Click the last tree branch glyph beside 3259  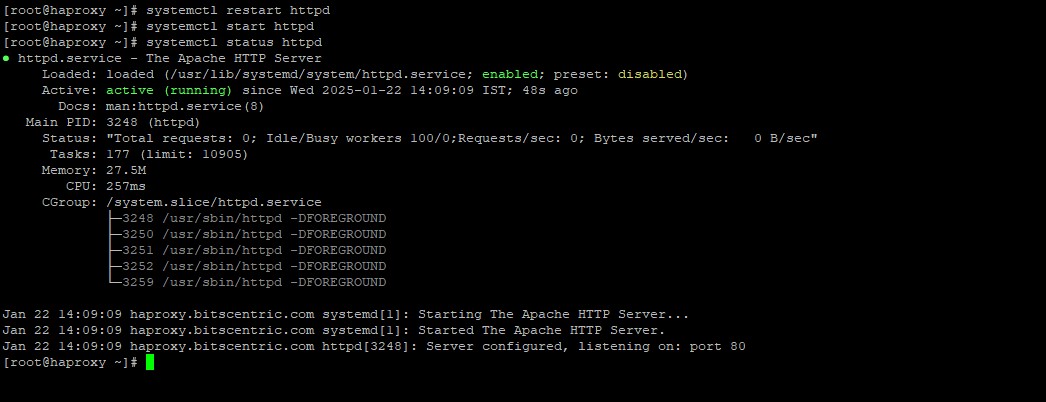(x=114, y=282)
